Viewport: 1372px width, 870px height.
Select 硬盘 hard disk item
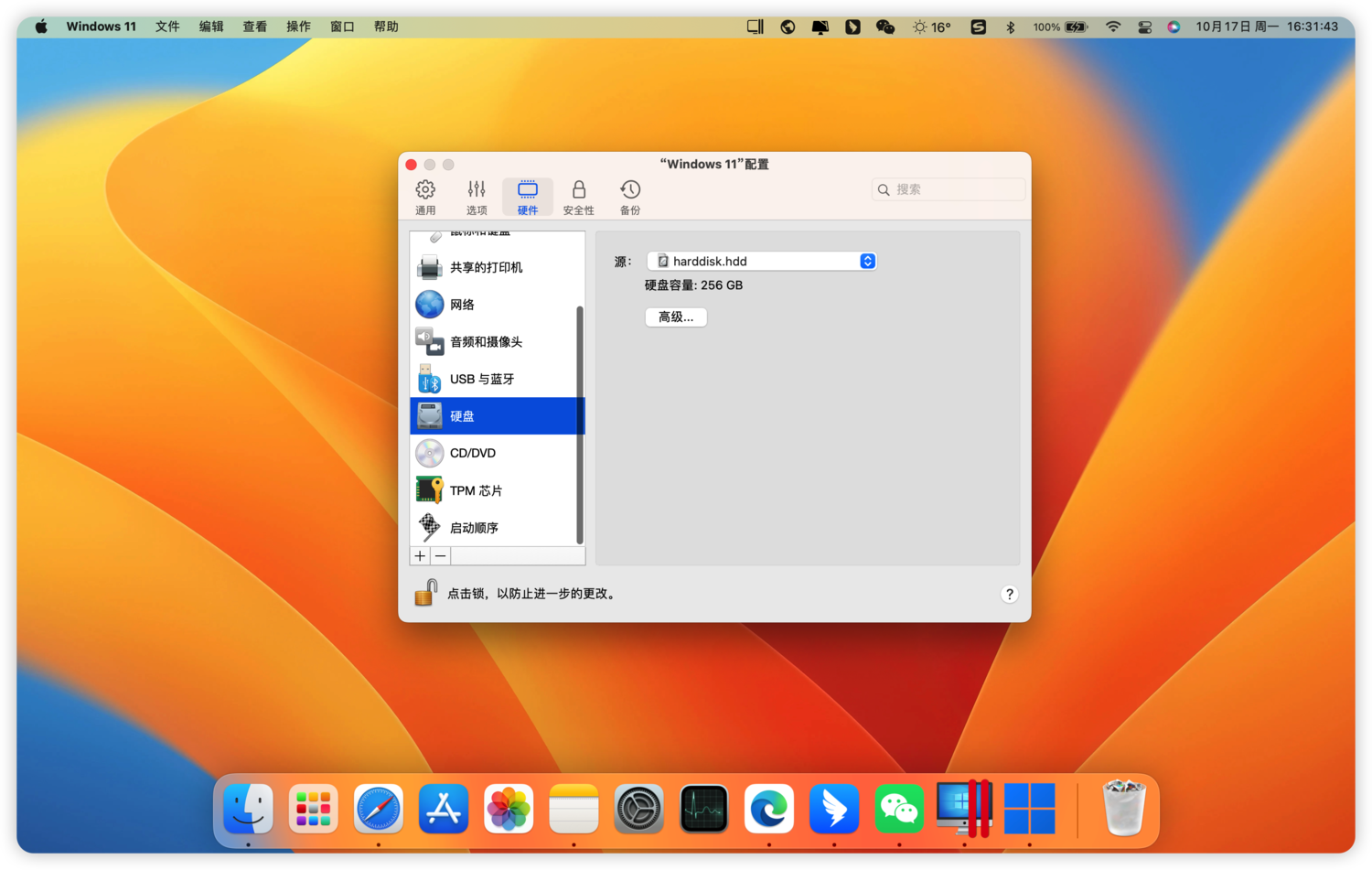point(497,416)
